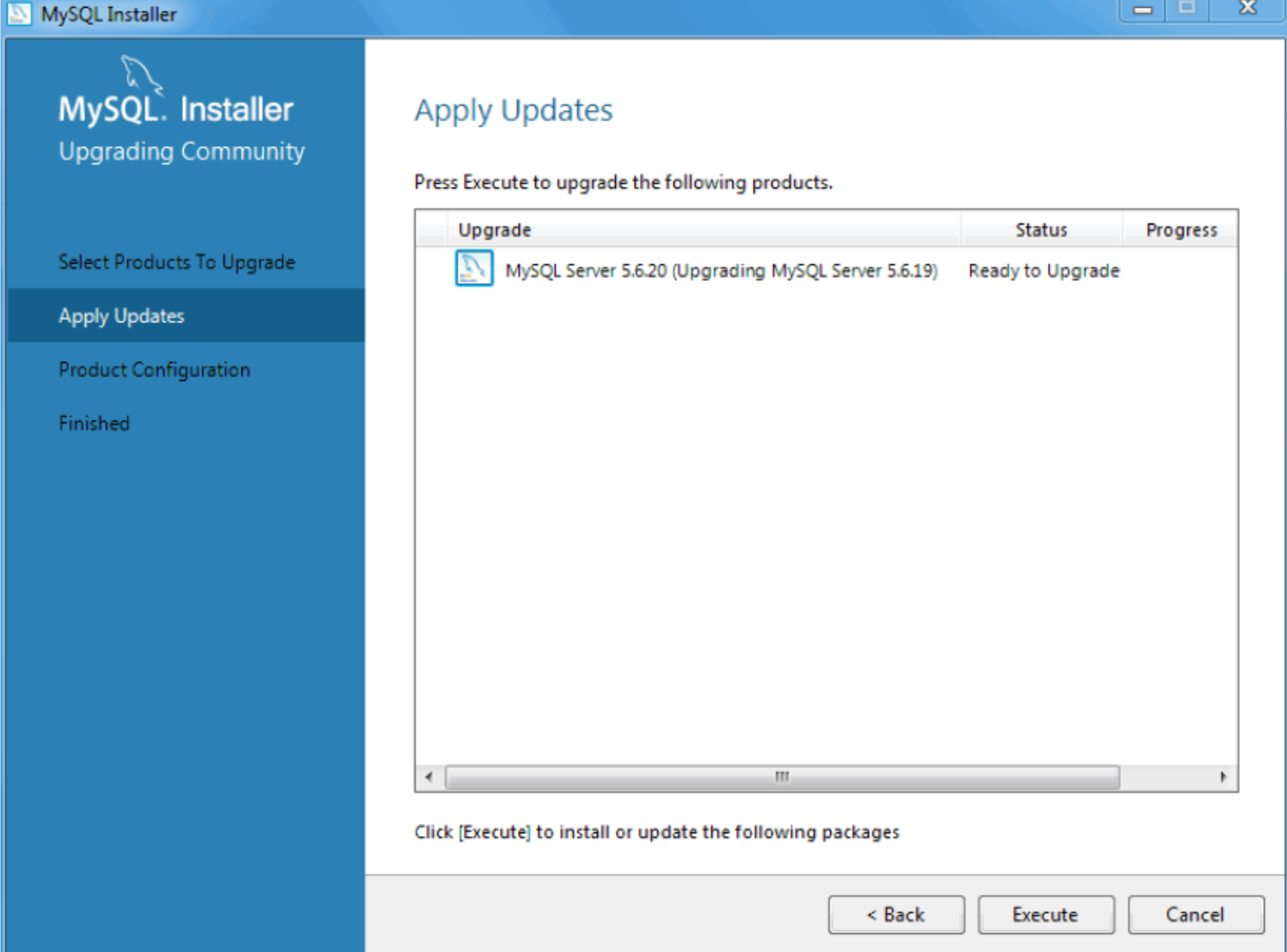
Task: Click the MySQL Installer title bar icon
Action: pos(19,13)
